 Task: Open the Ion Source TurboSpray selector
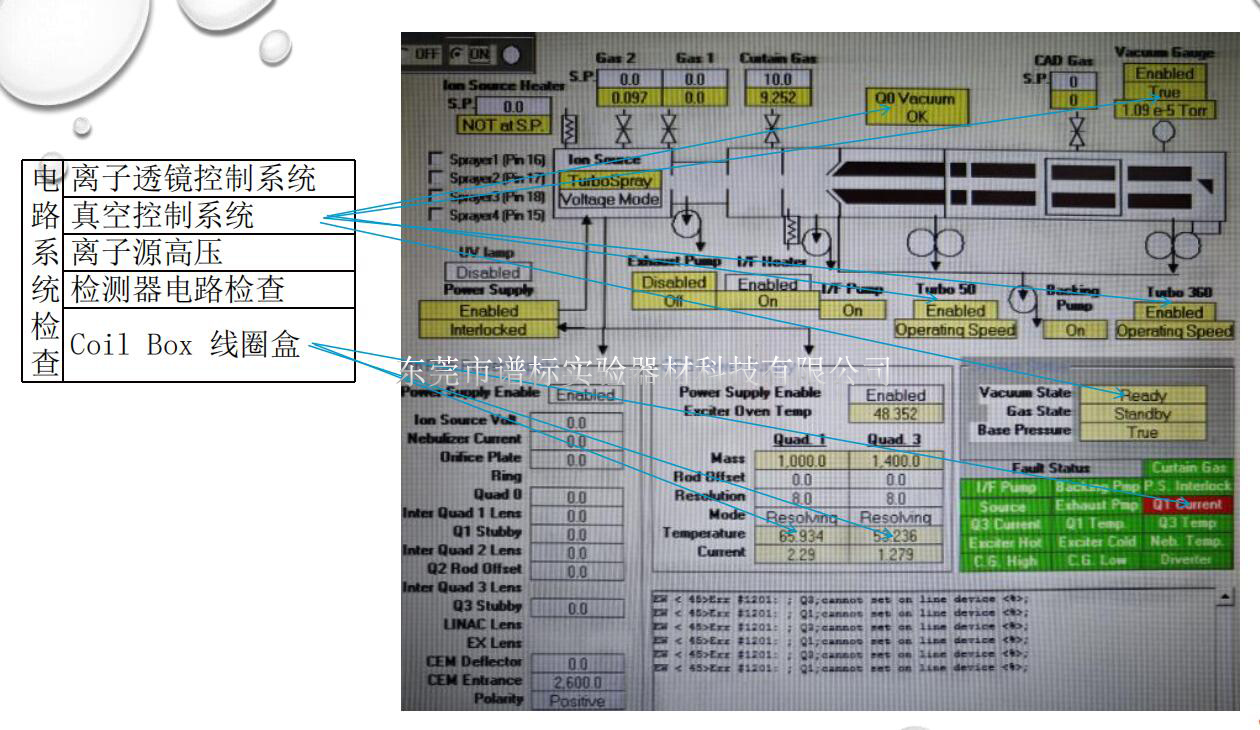click(610, 181)
